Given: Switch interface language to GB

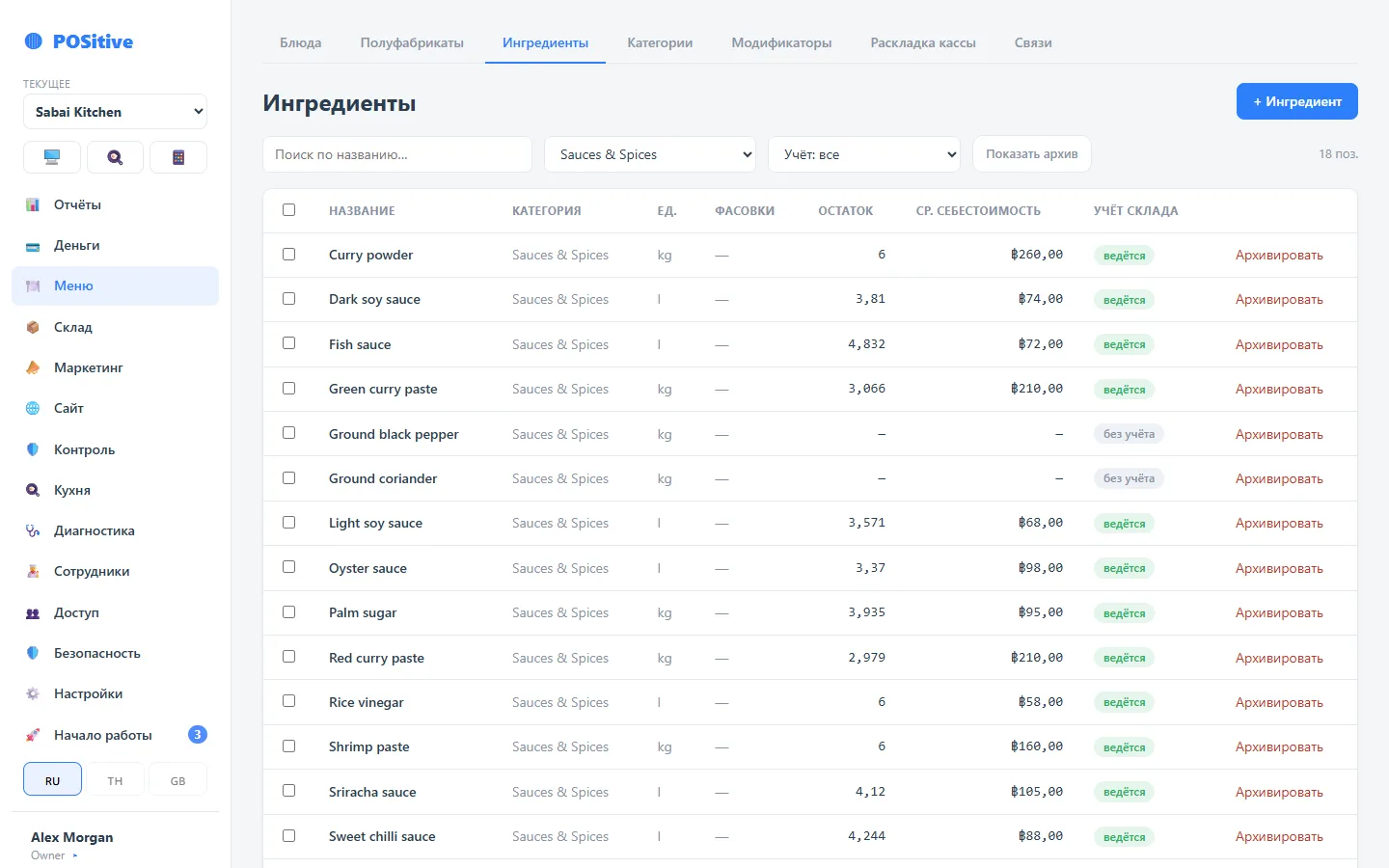Looking at the screenshot, I should pos(177,781).
